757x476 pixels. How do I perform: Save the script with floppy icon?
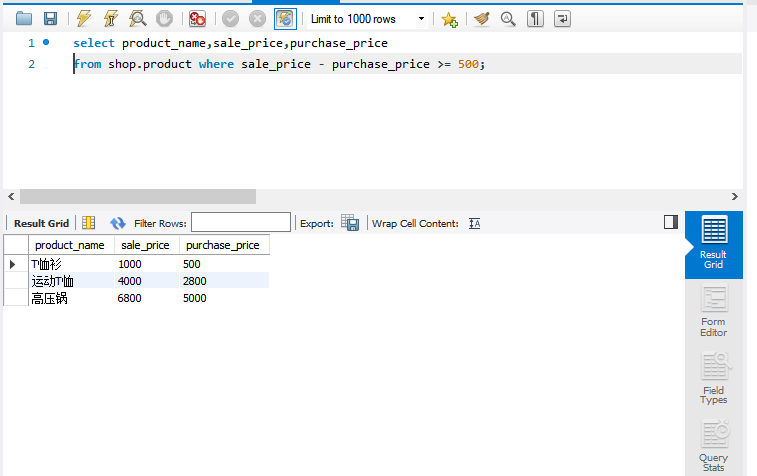(x=50, y=19)
